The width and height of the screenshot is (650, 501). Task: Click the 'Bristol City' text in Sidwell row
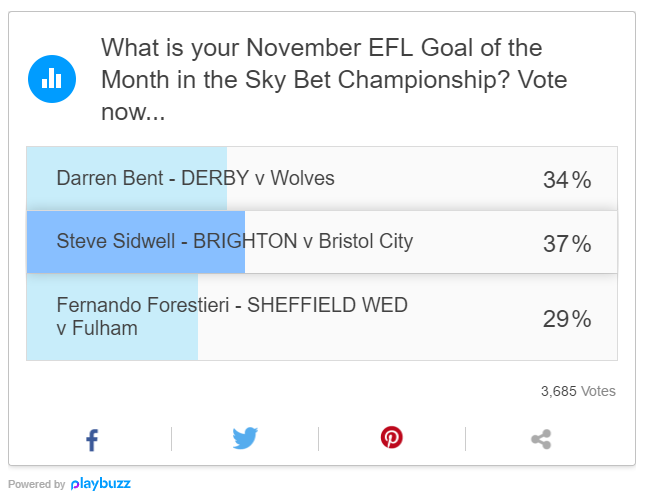point(366,241)
